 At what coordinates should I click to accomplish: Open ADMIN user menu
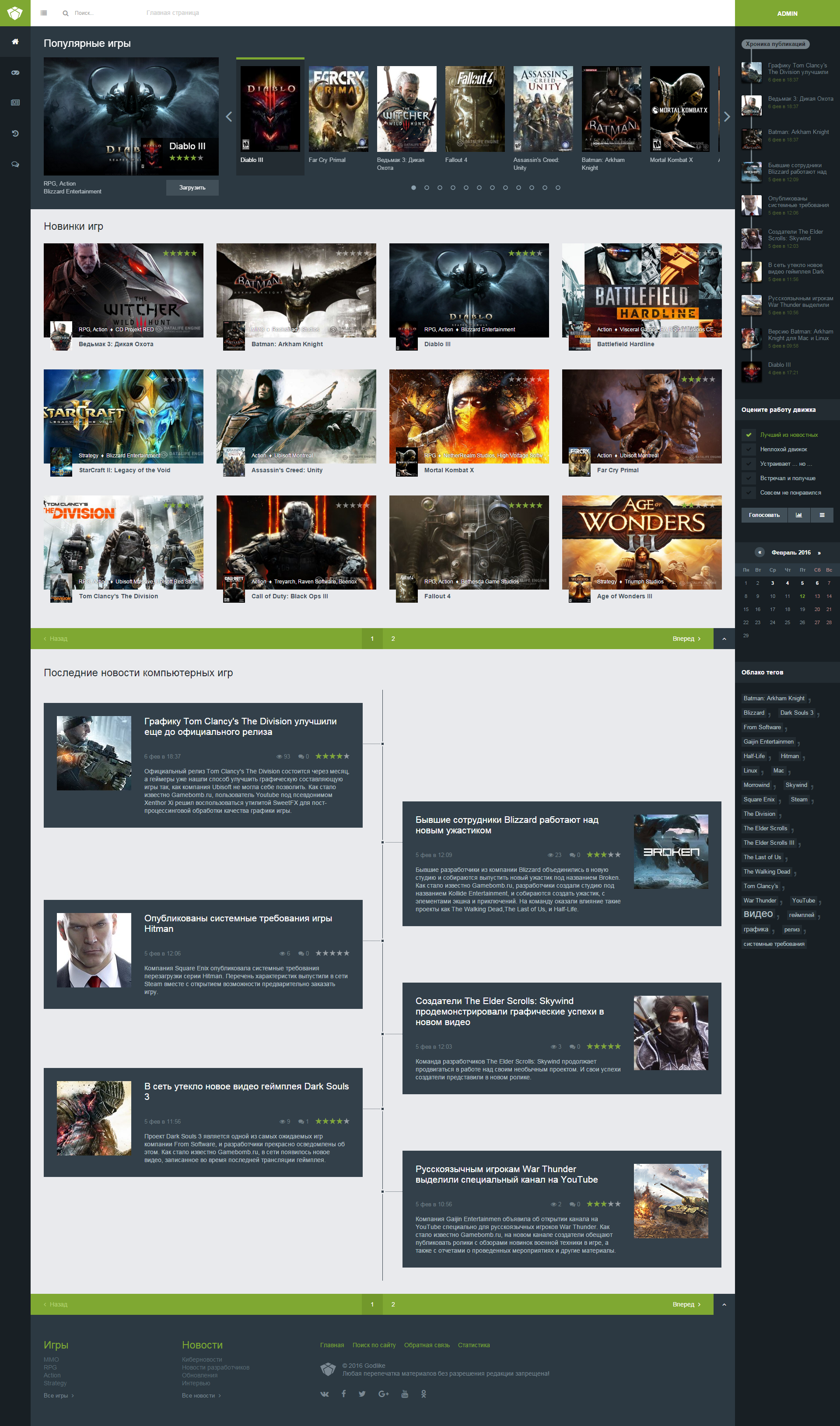coord(787,13)
